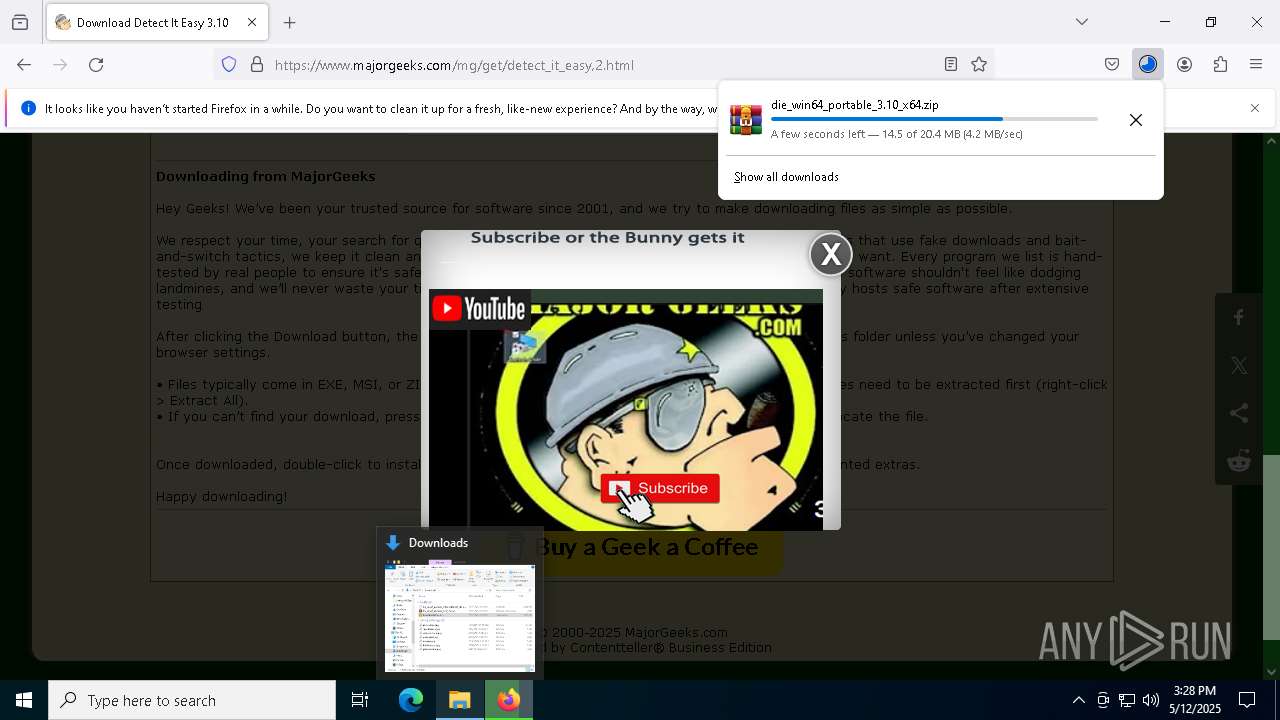Image resolution: width=1280 pixels, height=720 pixels.
Task: Share page on X icon
Action: point(1239,366)
